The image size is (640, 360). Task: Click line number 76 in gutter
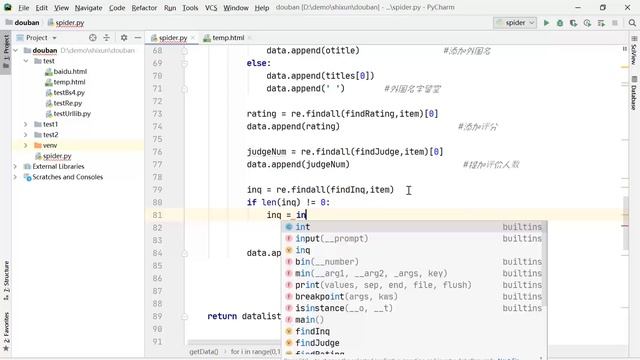[157, 152]
